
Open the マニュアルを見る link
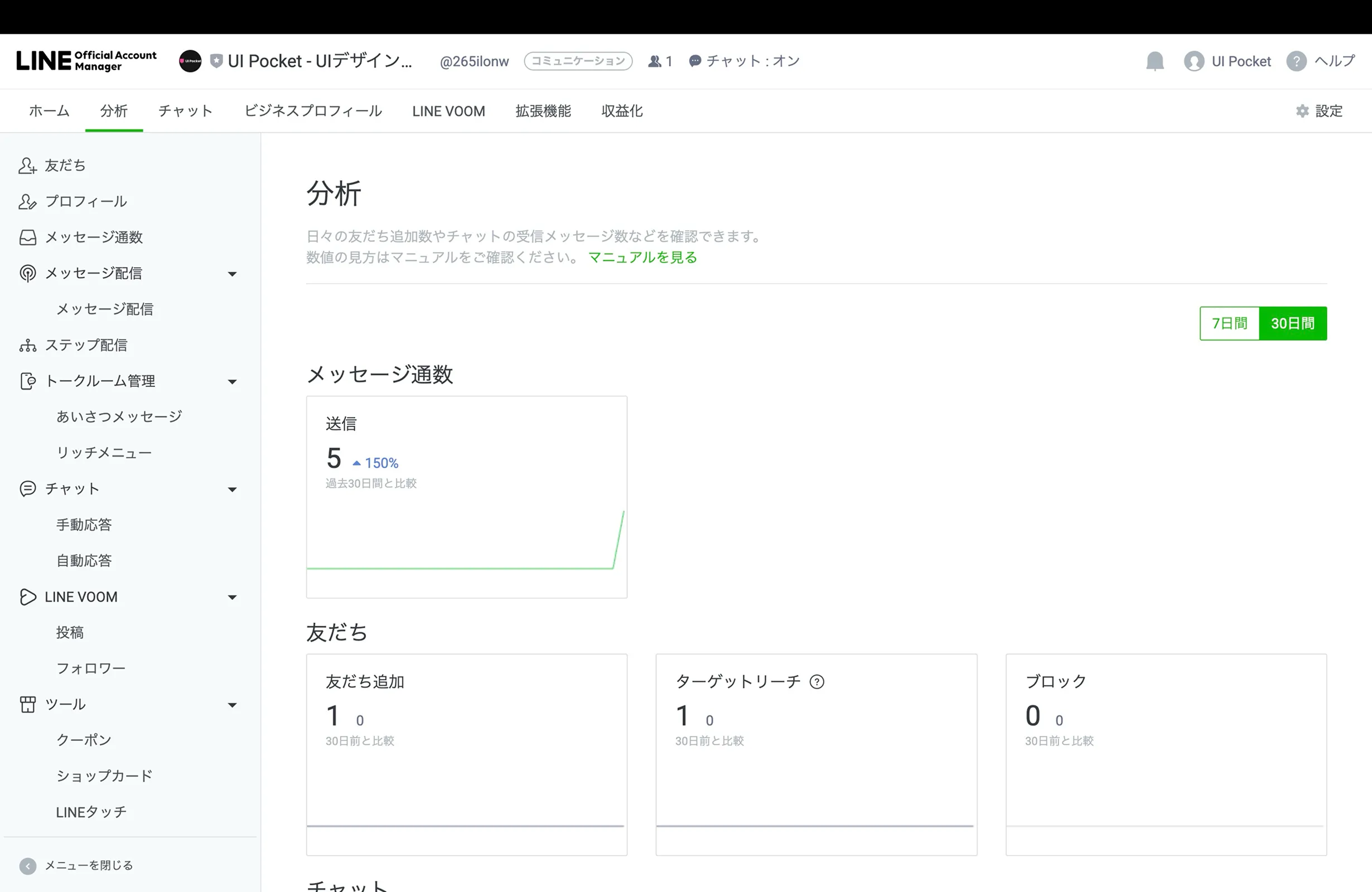point(642,257)
